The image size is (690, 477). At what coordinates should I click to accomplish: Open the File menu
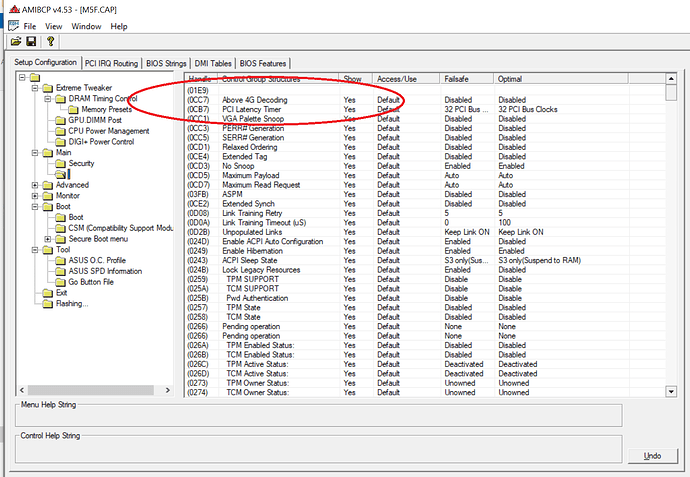pos(29,26)
